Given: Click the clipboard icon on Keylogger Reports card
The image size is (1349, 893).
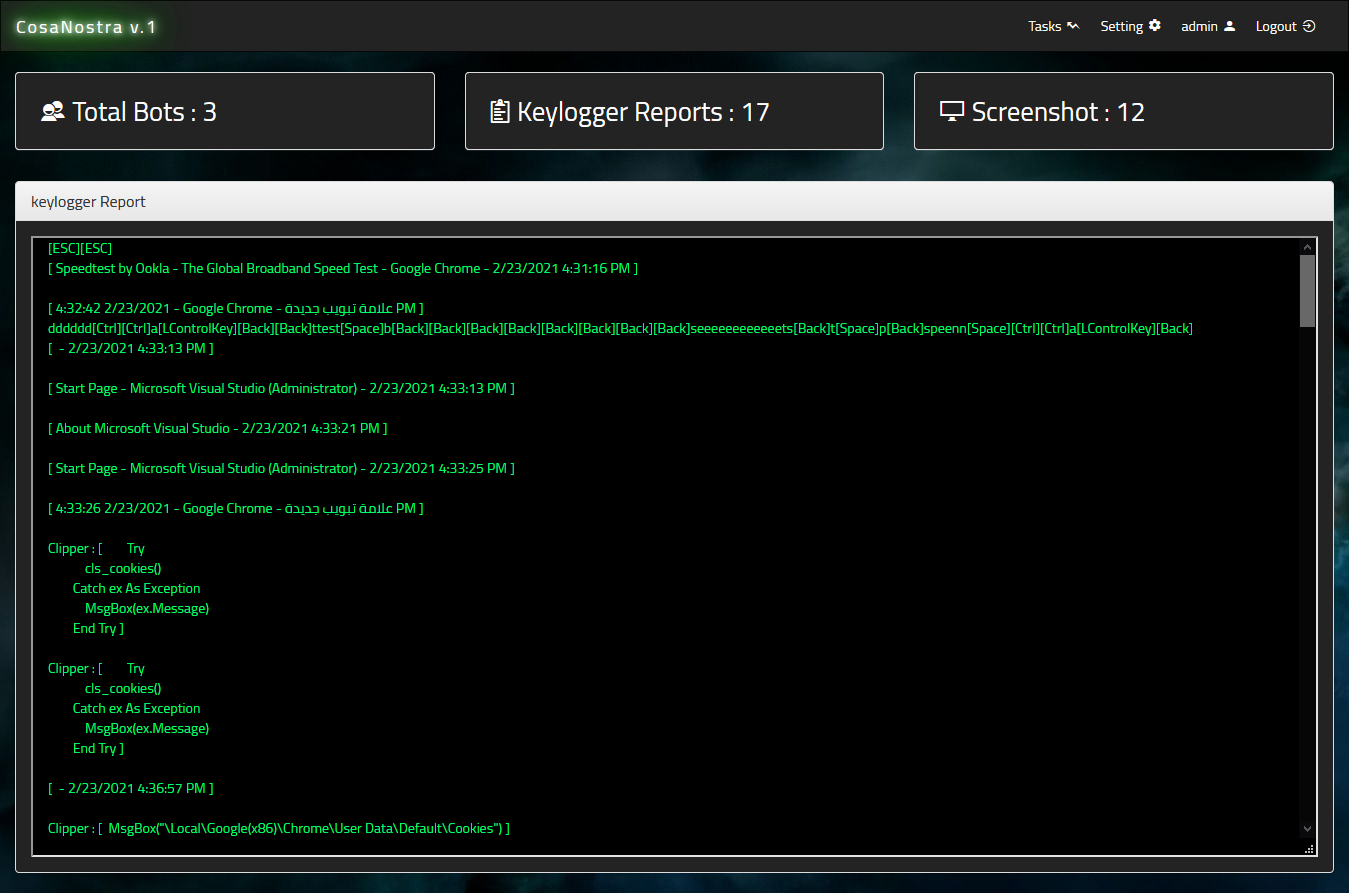Looking at the screenshot, I should (501, 111).
